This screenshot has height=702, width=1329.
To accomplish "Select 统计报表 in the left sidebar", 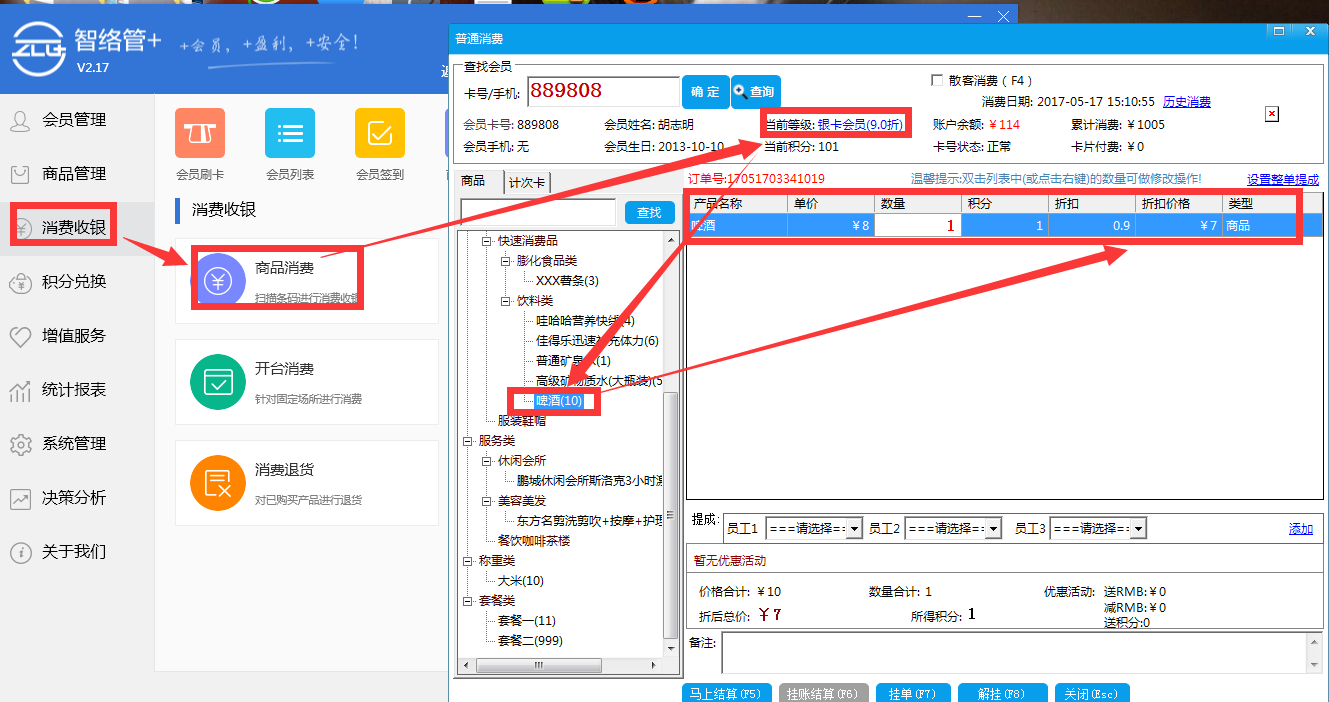I will [73, 390].
